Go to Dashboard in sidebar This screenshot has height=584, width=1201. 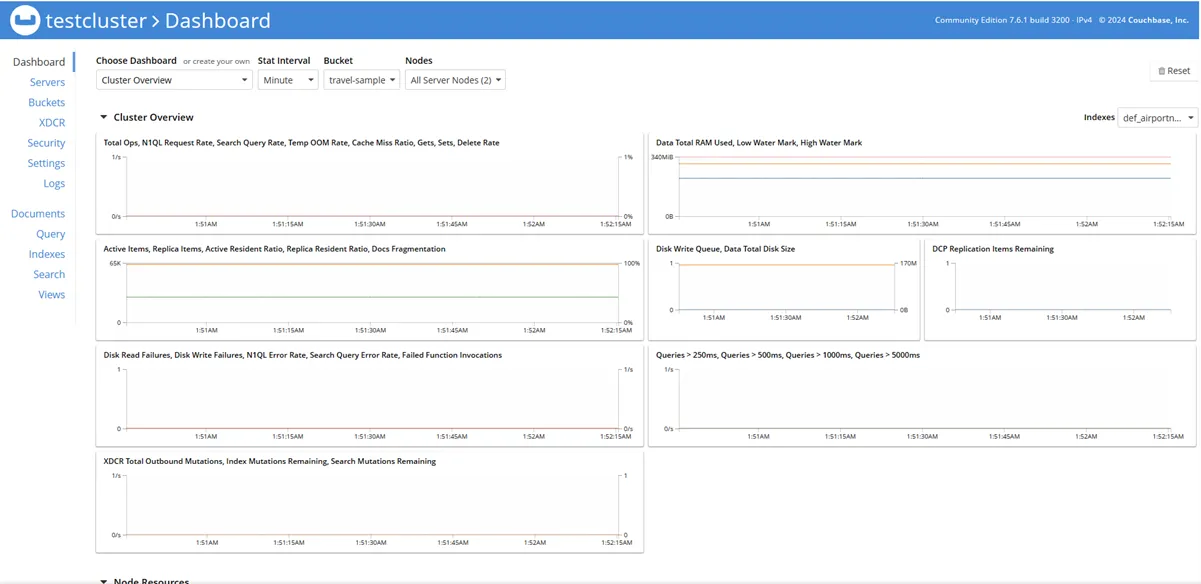(x=39, y=62)
